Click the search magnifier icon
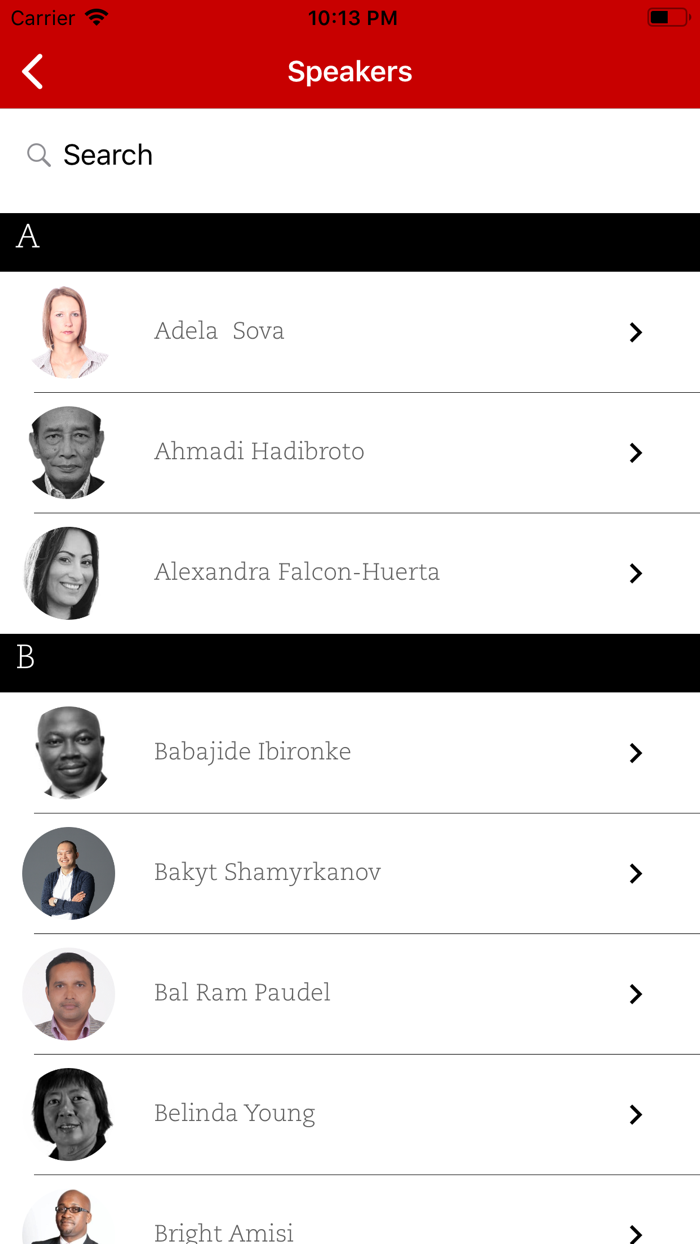Screen dimensions: 700x1244 coord(38,155)
